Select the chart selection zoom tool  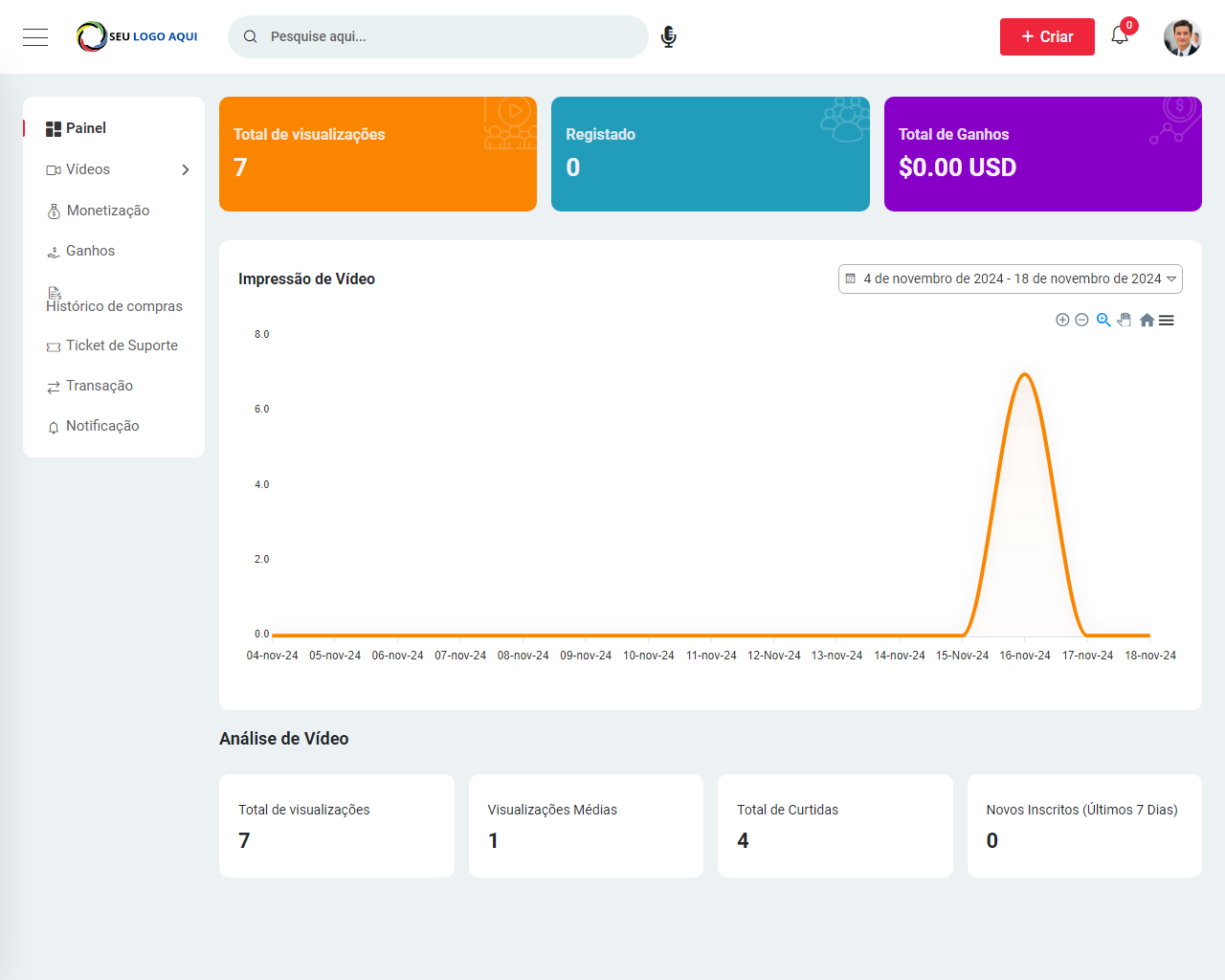(x=1103, y=320)
